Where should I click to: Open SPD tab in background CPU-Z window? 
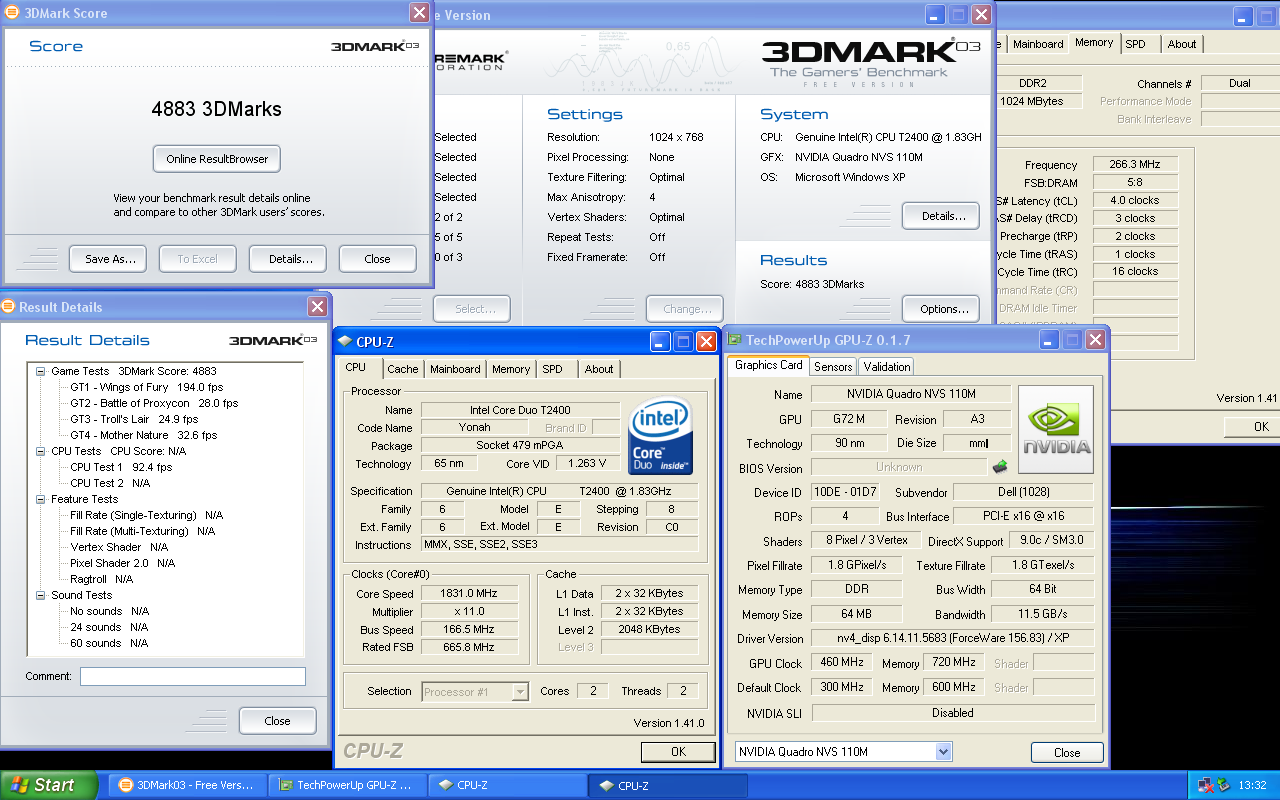tap(1135, 44)
